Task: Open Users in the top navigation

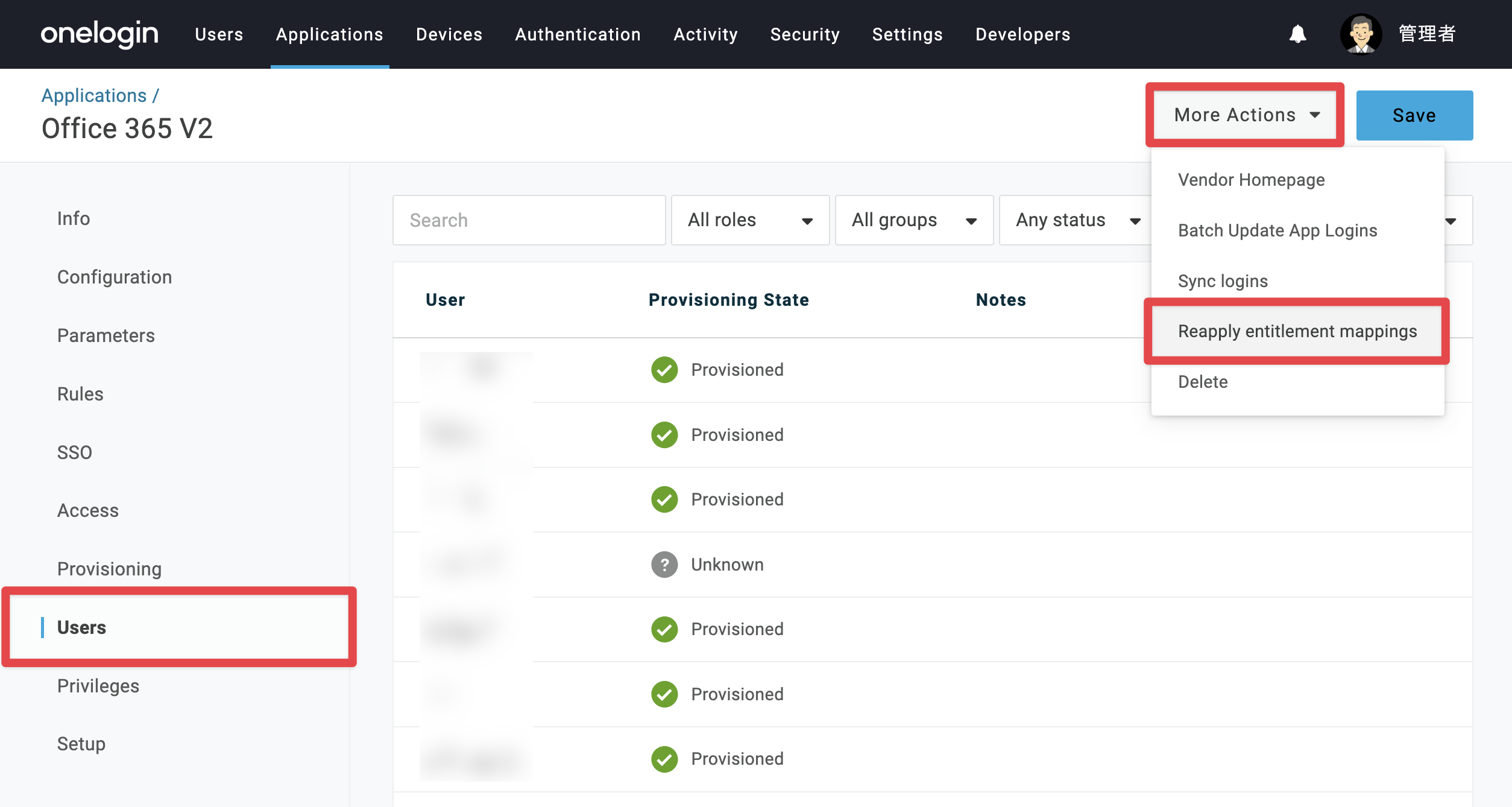Action: (x=219, y=34)
